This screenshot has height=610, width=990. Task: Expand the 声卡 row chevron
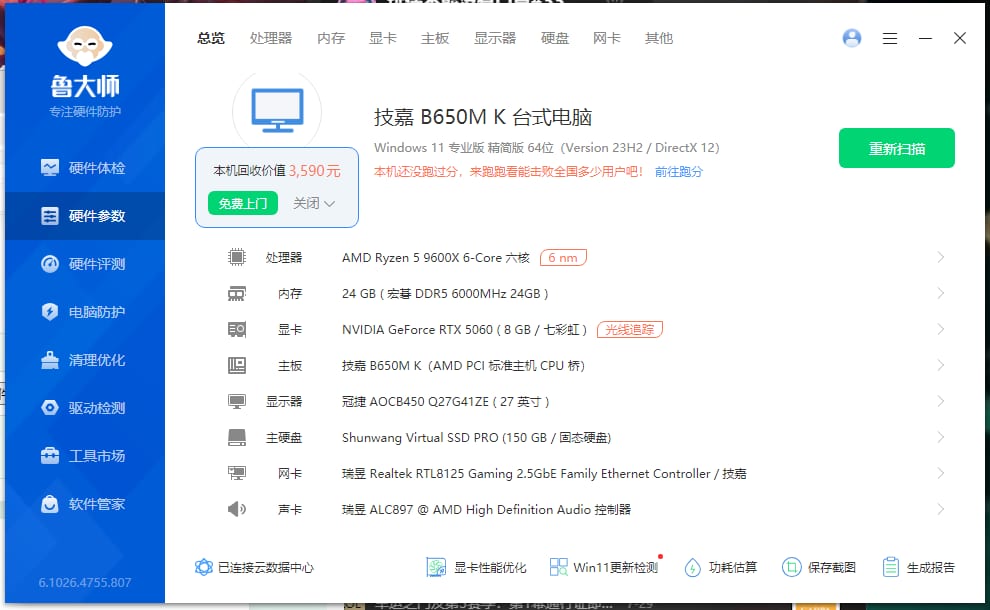click(x=941, y=510)
